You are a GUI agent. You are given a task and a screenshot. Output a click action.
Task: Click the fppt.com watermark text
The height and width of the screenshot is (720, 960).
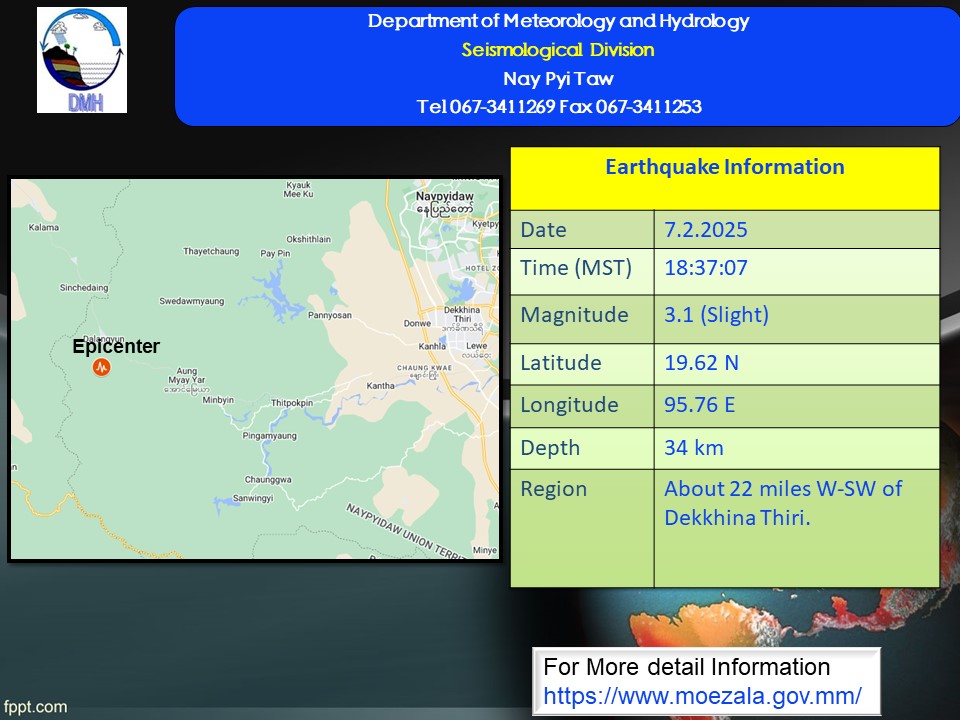pyautogui.click(x=35, y=707)
